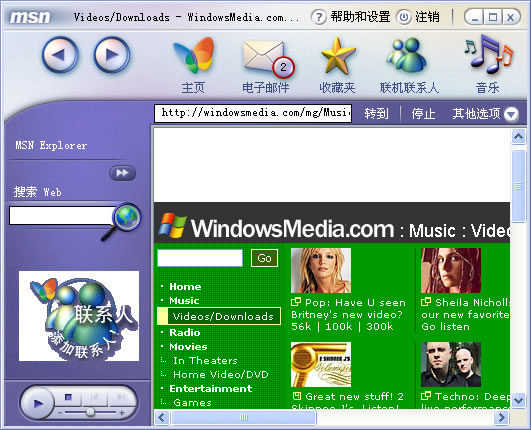Open the online contacts people icon
The image size is (531, 430).
pos(407,56)
